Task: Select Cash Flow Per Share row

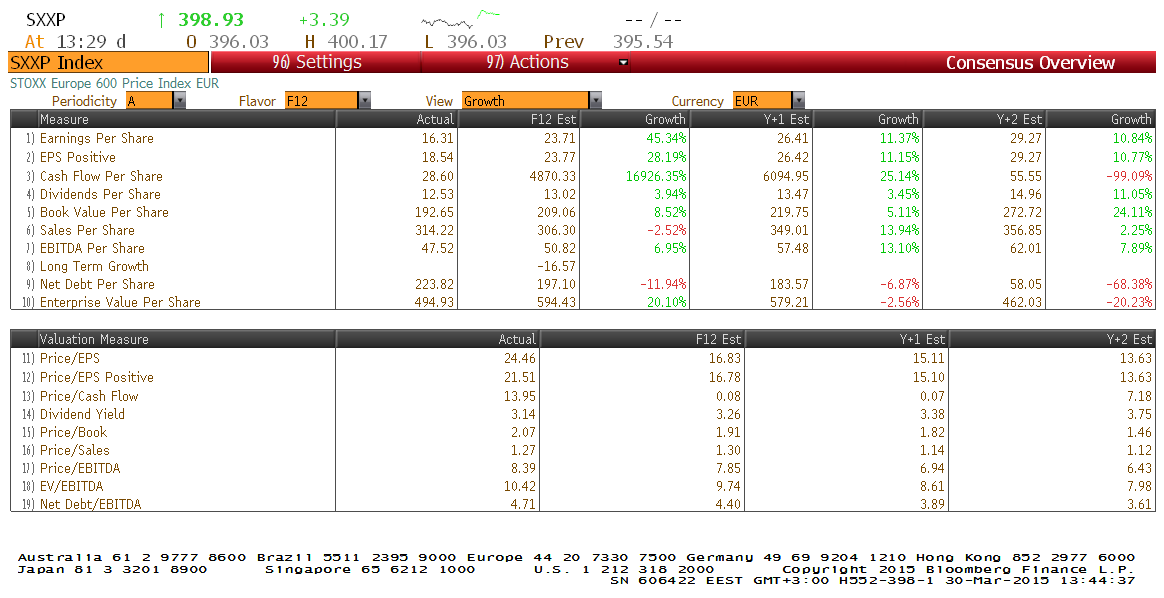Action: (583, 176)
